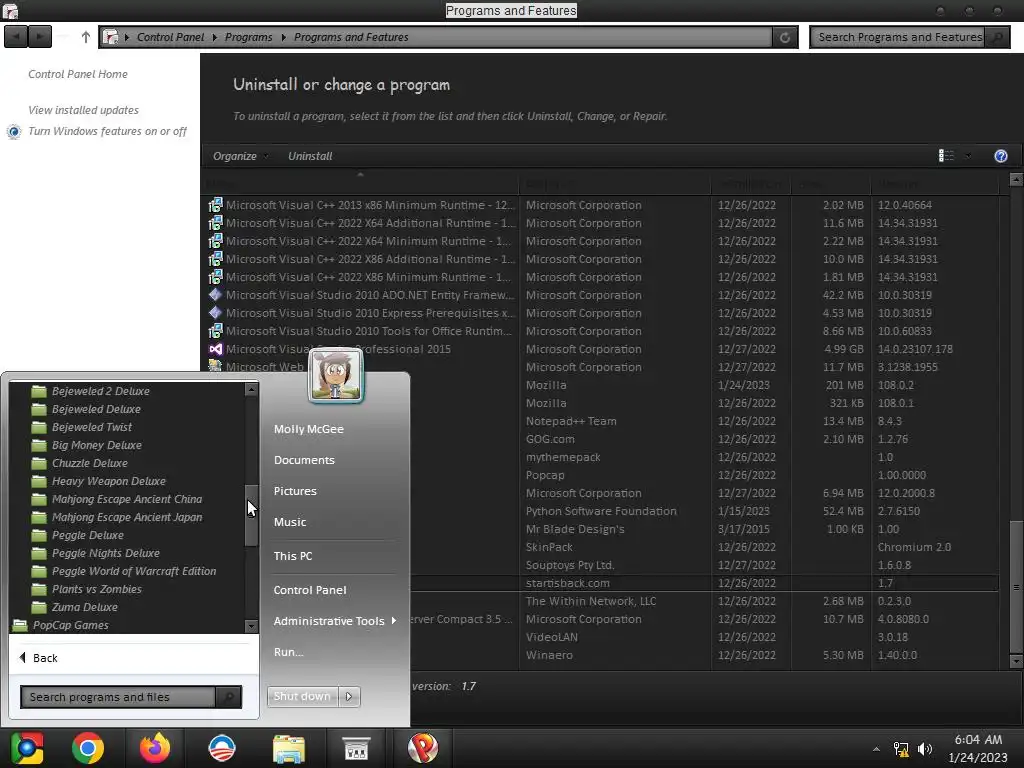
Task: Open Pictures from Start menu
Action: (x=295, y=491)
